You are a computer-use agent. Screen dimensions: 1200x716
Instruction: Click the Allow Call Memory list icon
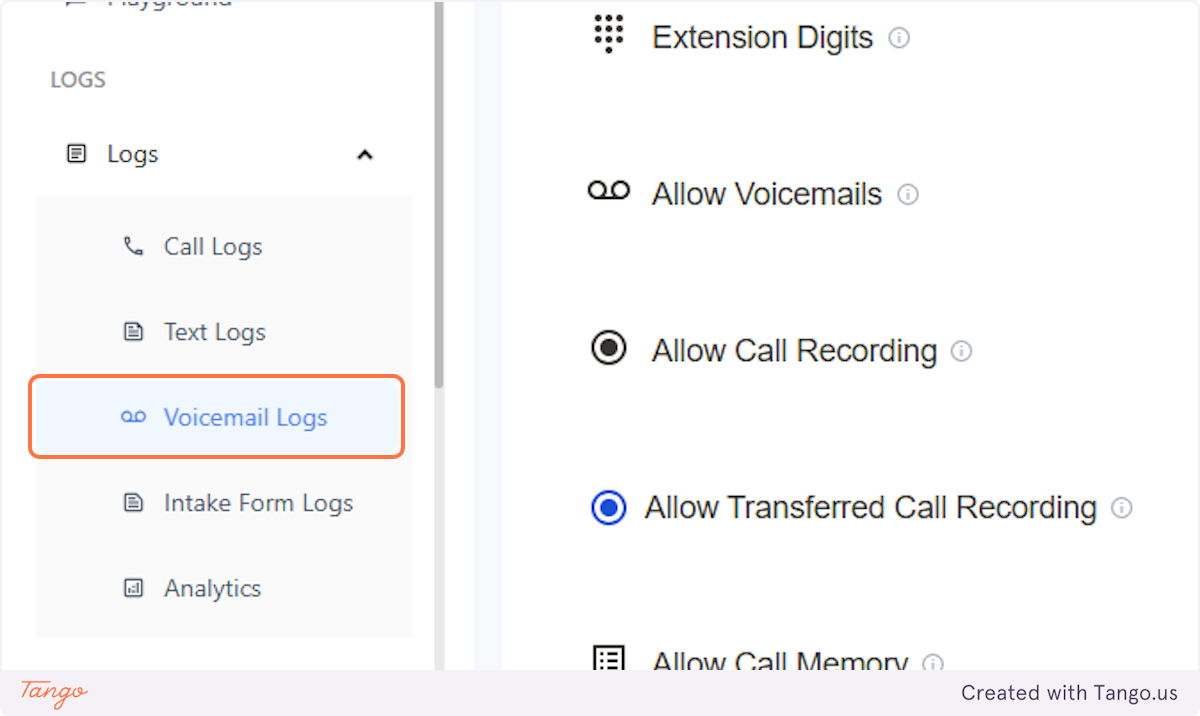pyautogui.click(x=608, y=660)
